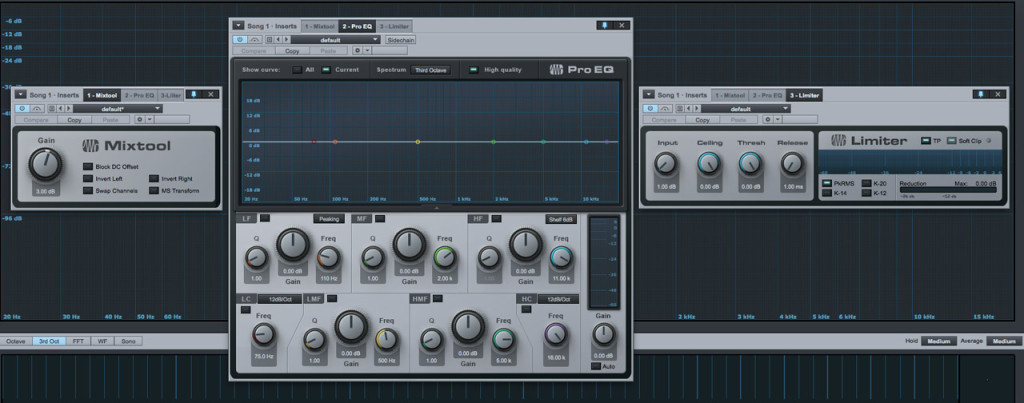This screenshot has width=1024, height=403.
Task: Enable Block DC Offset in Mixtool
Action: [88, 167]
